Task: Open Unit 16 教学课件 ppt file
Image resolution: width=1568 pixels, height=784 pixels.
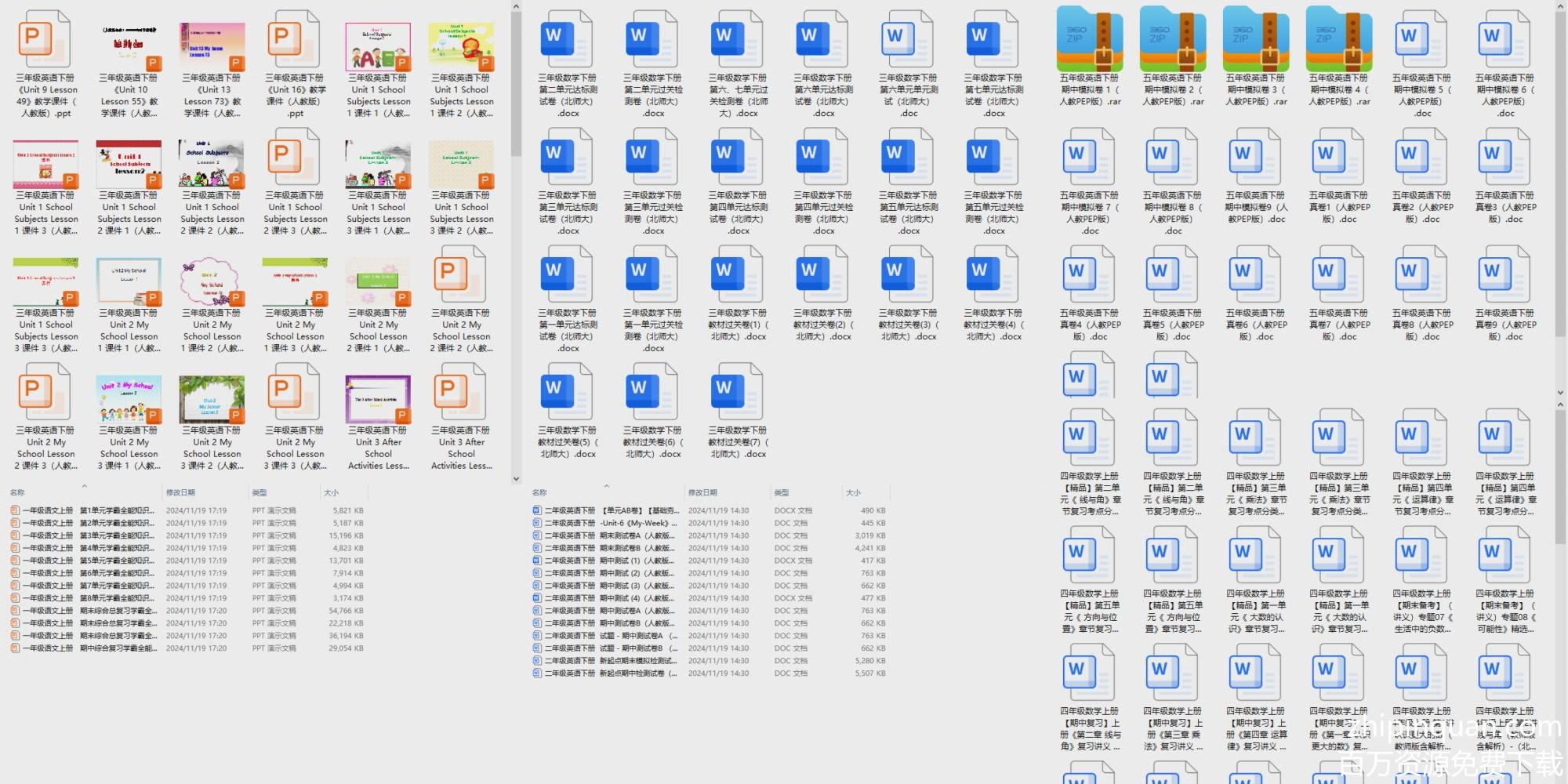Action: [295, 41]
